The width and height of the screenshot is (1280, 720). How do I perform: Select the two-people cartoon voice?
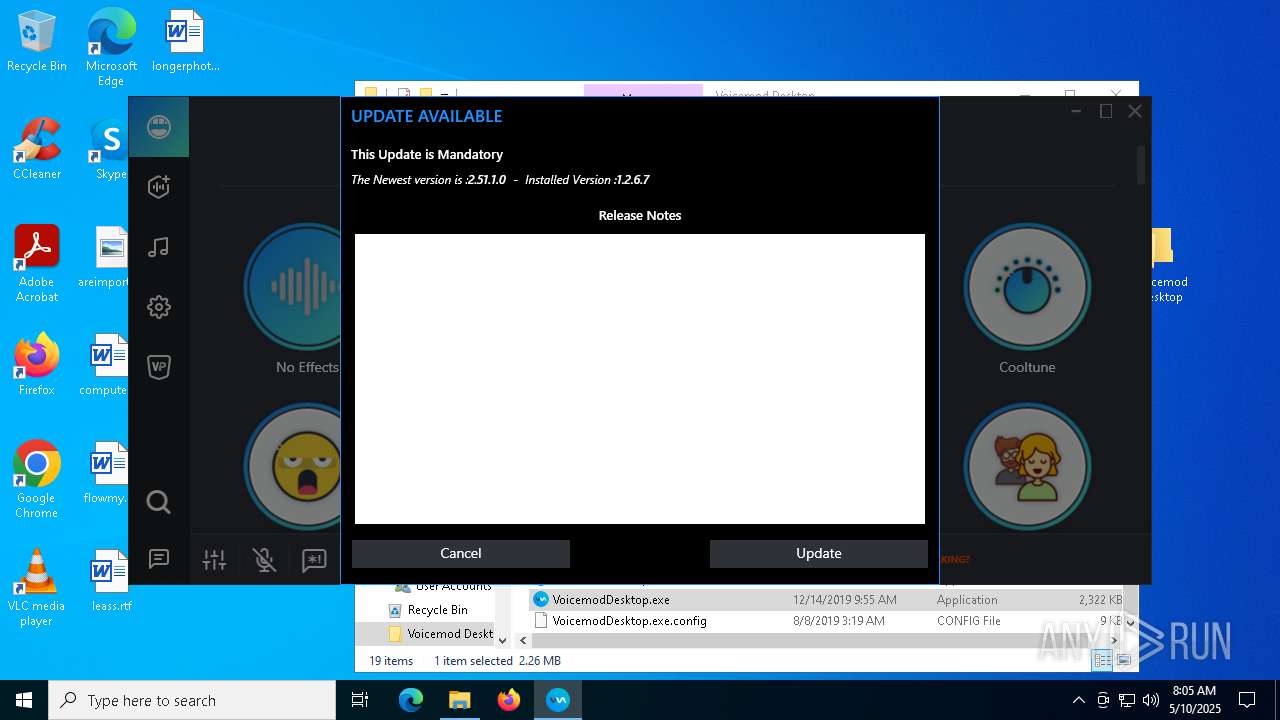[1027, 465]
